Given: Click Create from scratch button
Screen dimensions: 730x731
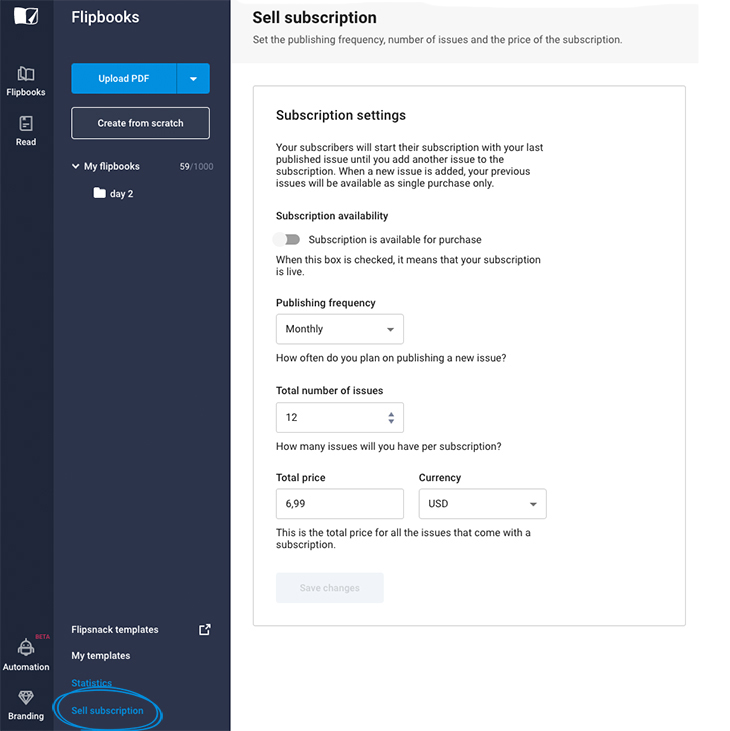Looking at the screenshot, I should (140, 123).
